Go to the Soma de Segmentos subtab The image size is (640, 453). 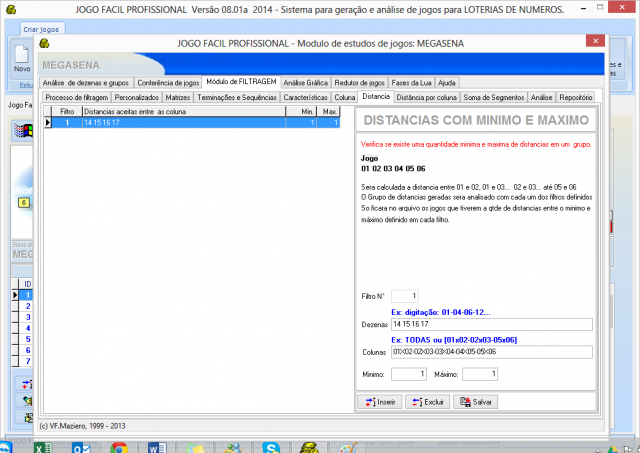[x=494, y=97]
